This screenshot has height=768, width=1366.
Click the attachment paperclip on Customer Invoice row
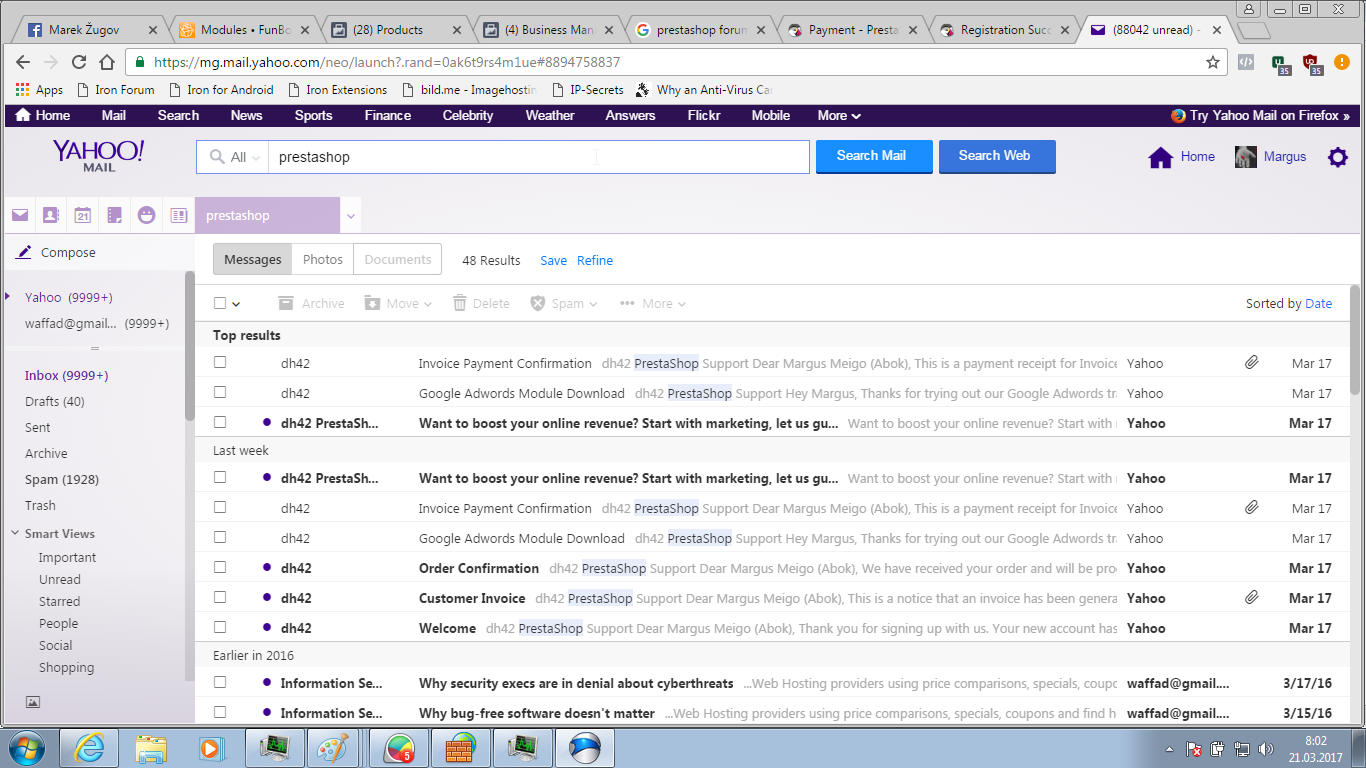(x=1251, y=598)
